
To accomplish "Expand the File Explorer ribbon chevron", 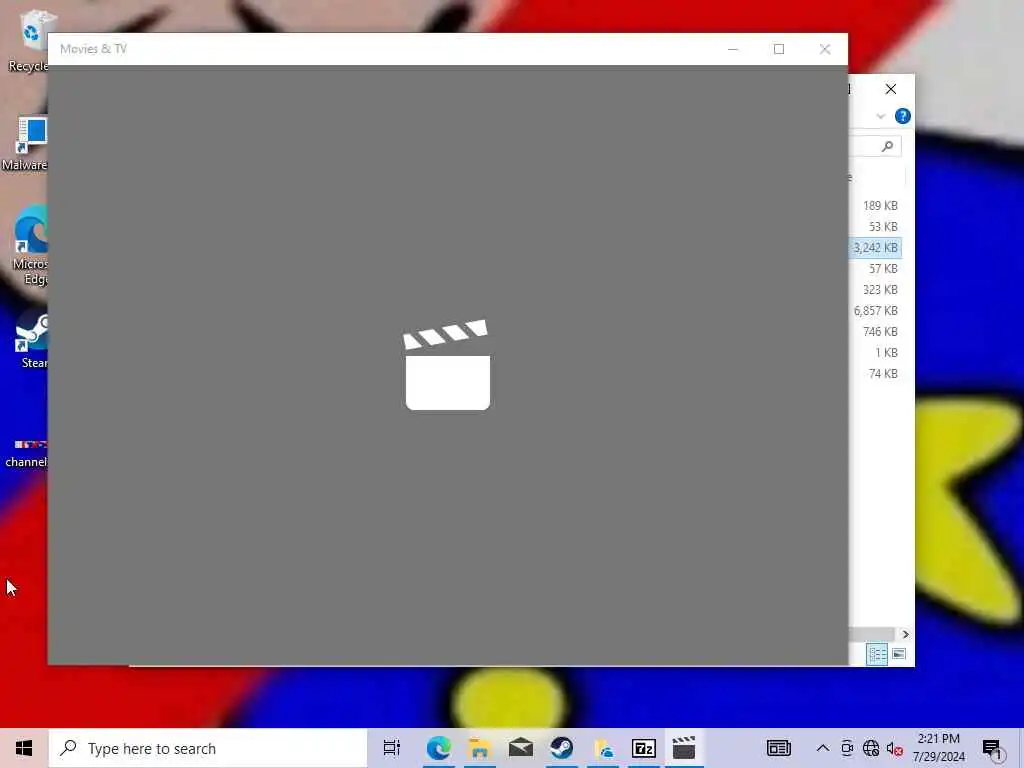I will click(880, 116).
